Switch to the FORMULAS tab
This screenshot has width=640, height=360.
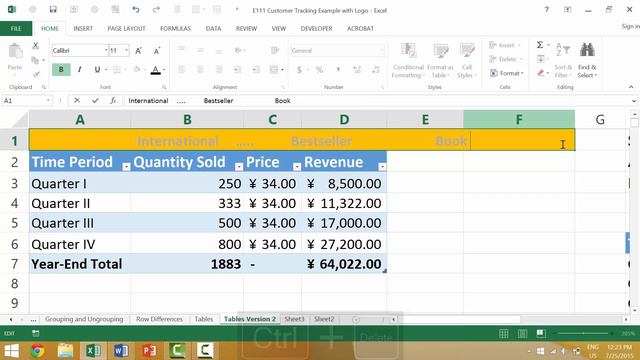pos(176,29)
